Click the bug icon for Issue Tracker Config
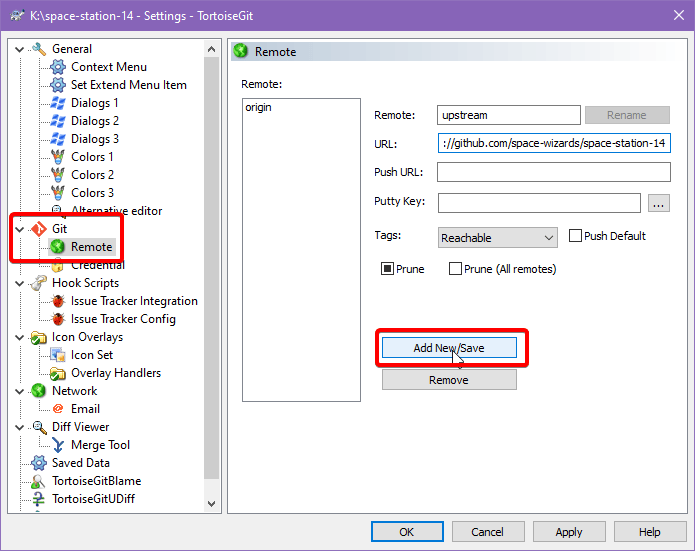Image resolution: width=695 pixels, height=551 pixels. [58, 319]
